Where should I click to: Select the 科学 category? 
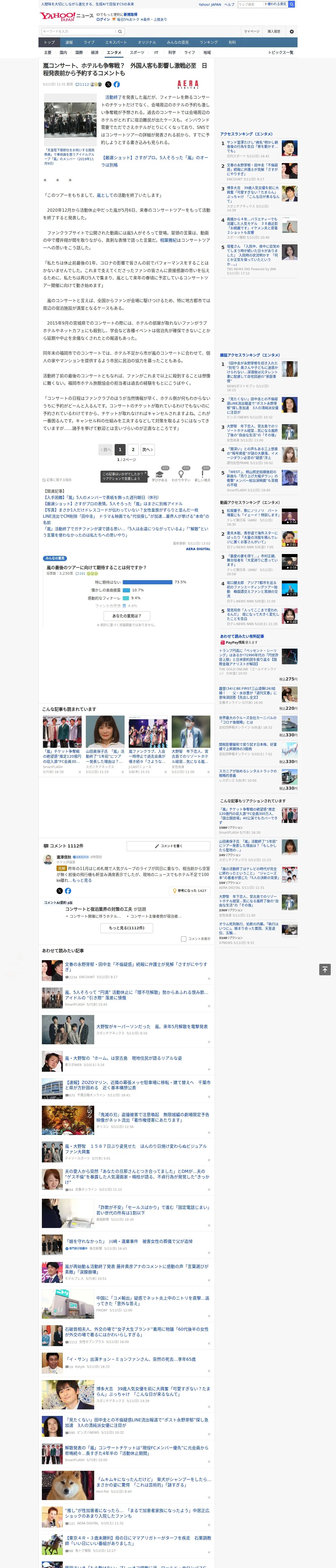point(172,52)
